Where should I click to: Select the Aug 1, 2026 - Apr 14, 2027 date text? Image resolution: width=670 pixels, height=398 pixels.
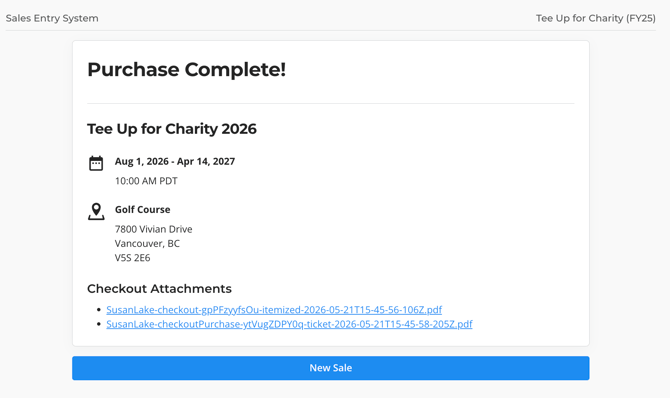coord(175,162)
